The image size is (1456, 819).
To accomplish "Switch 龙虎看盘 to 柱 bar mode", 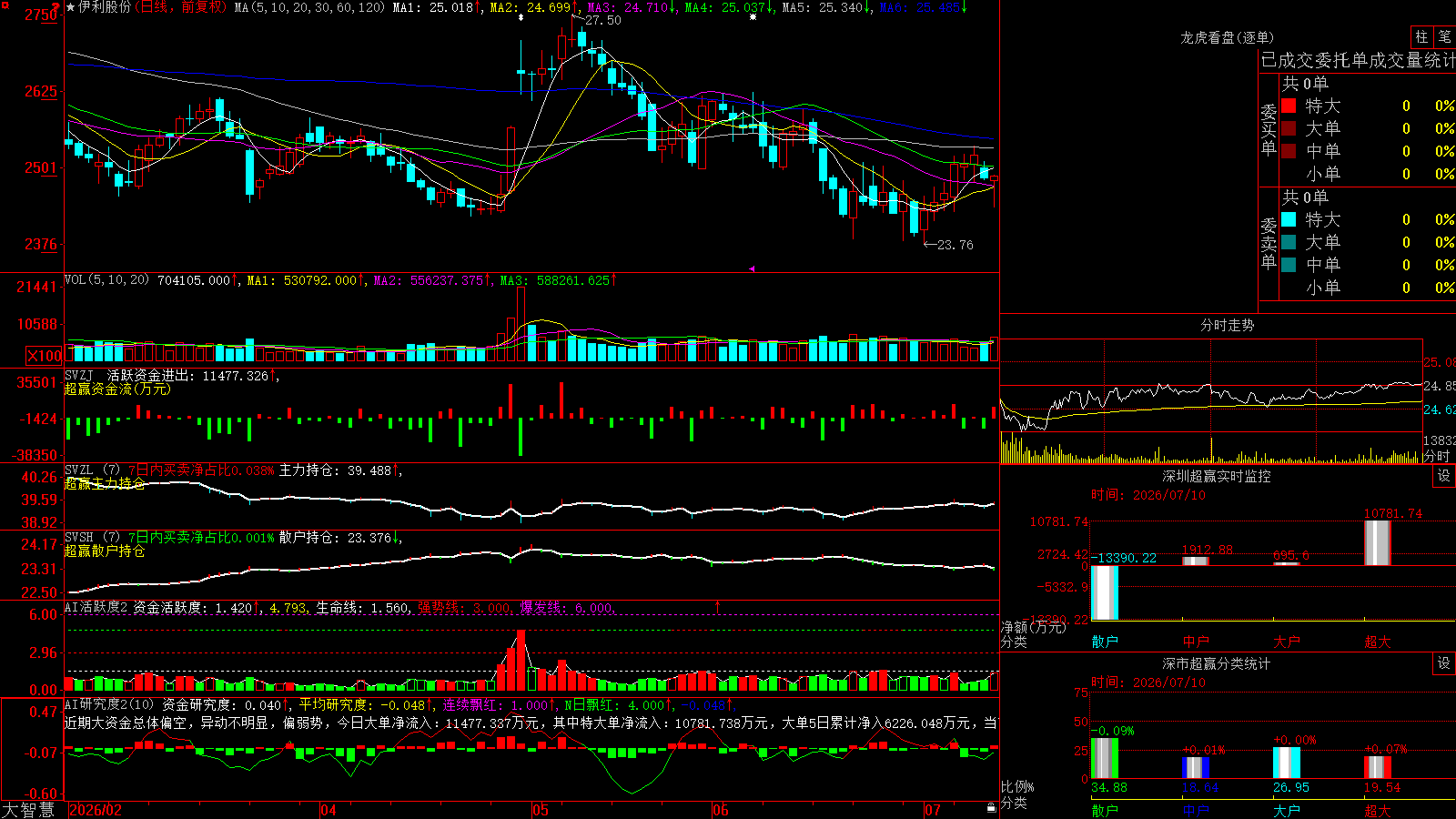I will [x=1421, y=37].
